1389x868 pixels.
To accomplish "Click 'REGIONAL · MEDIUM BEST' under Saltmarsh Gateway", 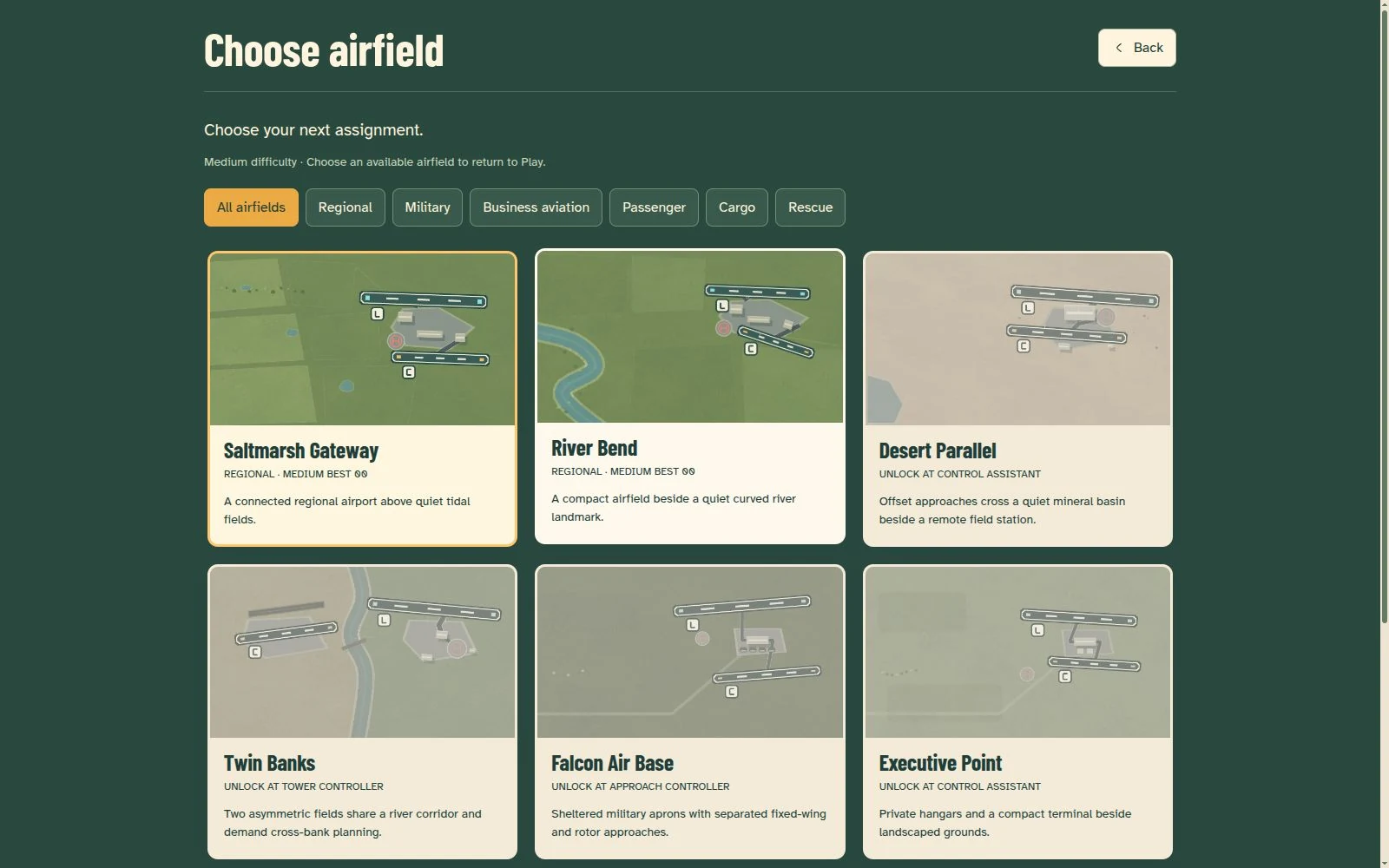I will click(x=287, y=474).
